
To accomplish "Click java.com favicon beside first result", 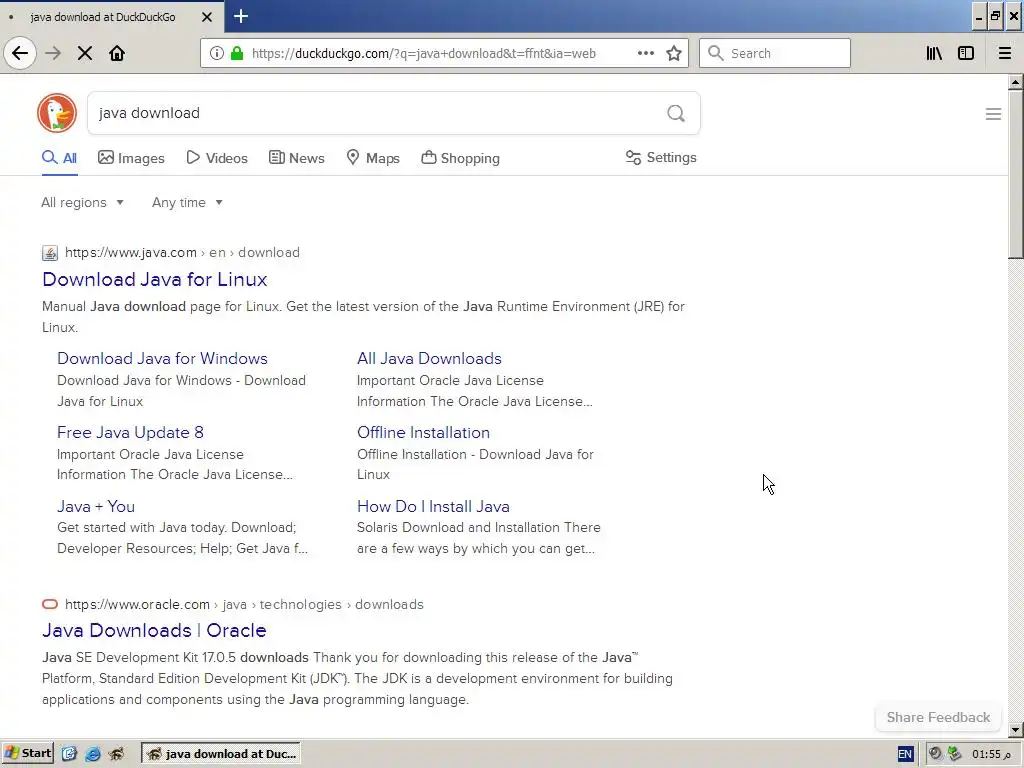I will [50, 253].
